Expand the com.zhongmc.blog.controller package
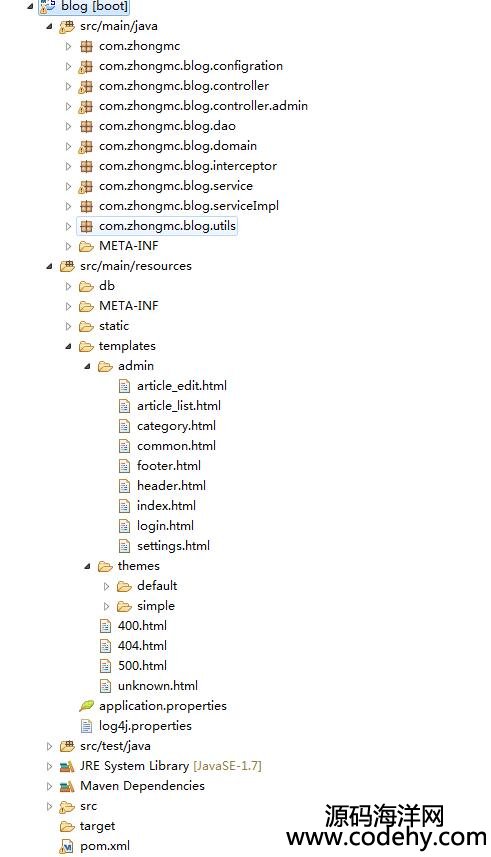The width and height of the screenshot is (491, 857). [x=68, y=86]
